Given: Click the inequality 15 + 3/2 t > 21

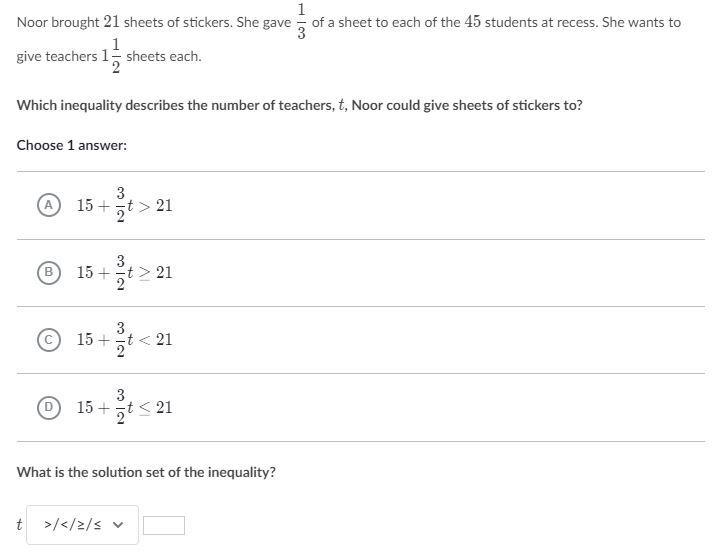Looking at the screenshot, I should pos(124,205).
